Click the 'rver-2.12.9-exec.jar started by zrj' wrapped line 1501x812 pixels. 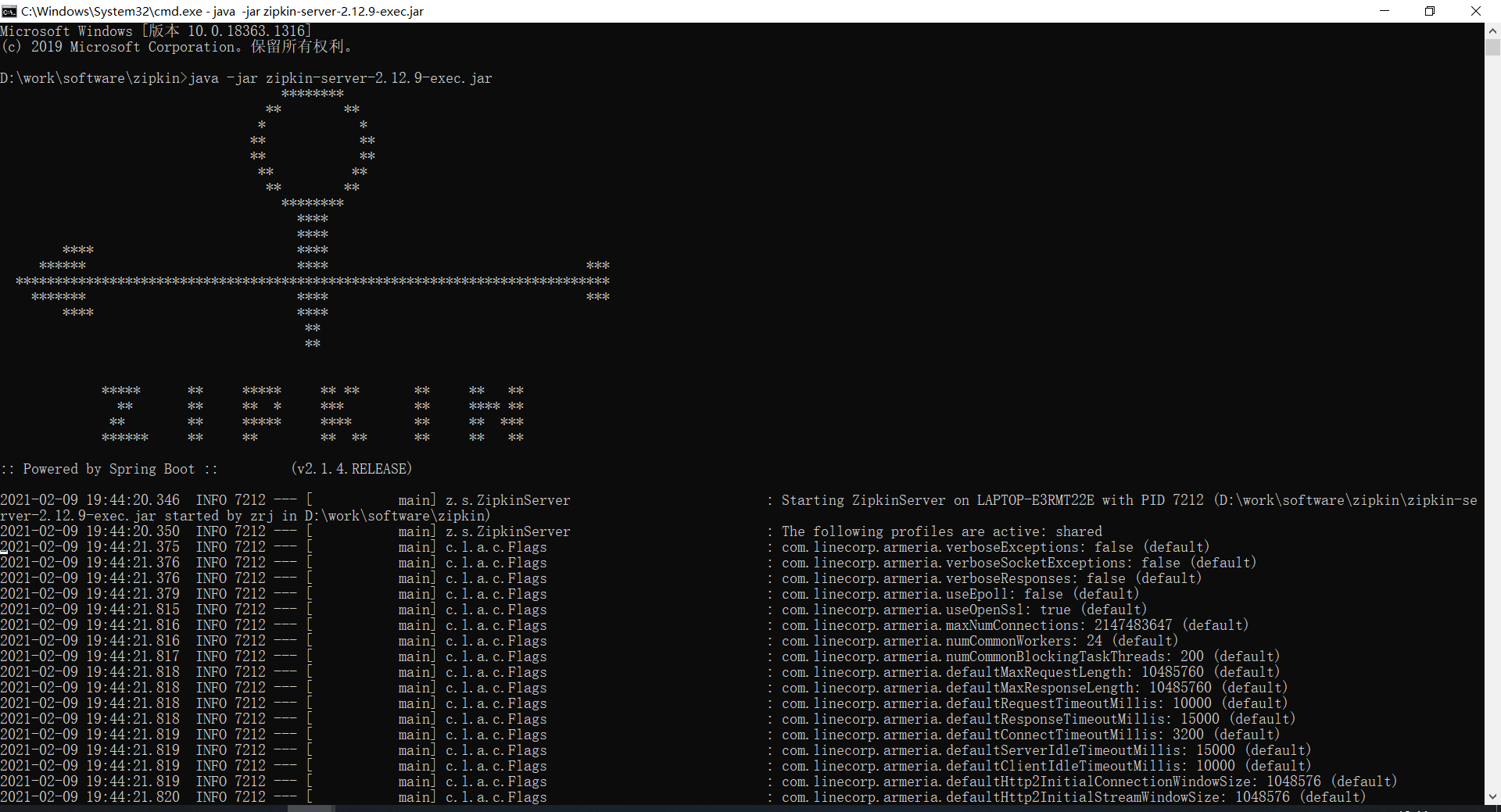(x=245, y=516)
